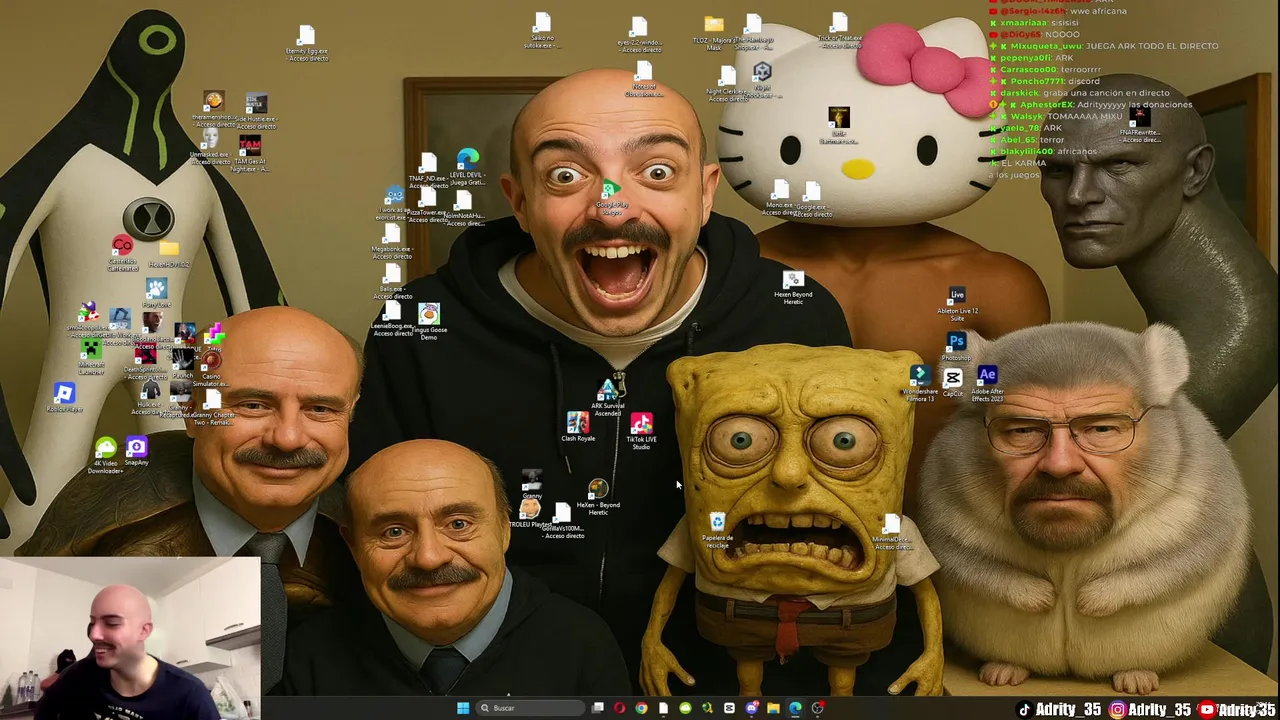Open the Saiko no sutoka.exe shortcut

(x=542, y=24)
